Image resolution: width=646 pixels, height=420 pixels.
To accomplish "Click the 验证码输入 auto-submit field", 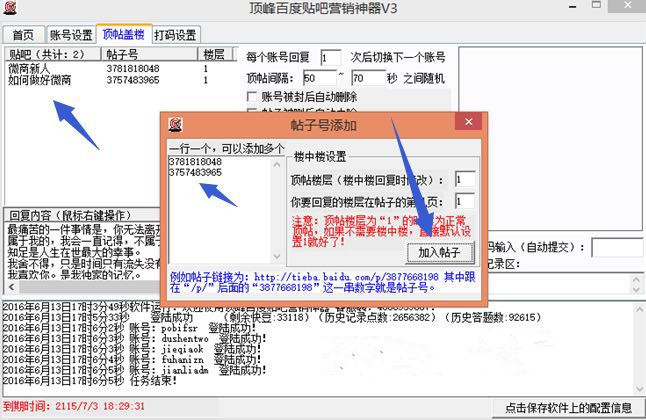I will 617,248.
